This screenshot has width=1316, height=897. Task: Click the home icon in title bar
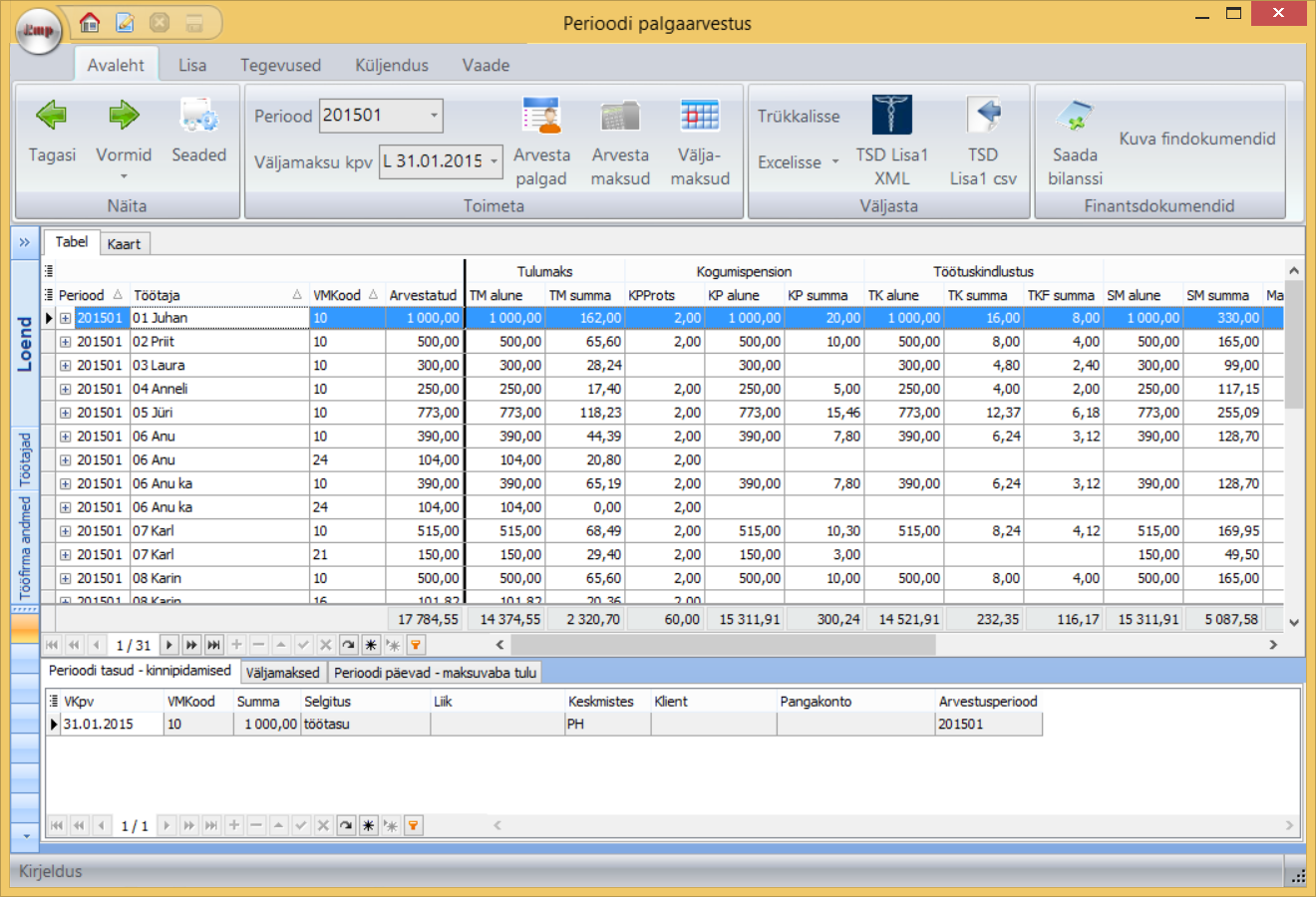pos(90,22)
